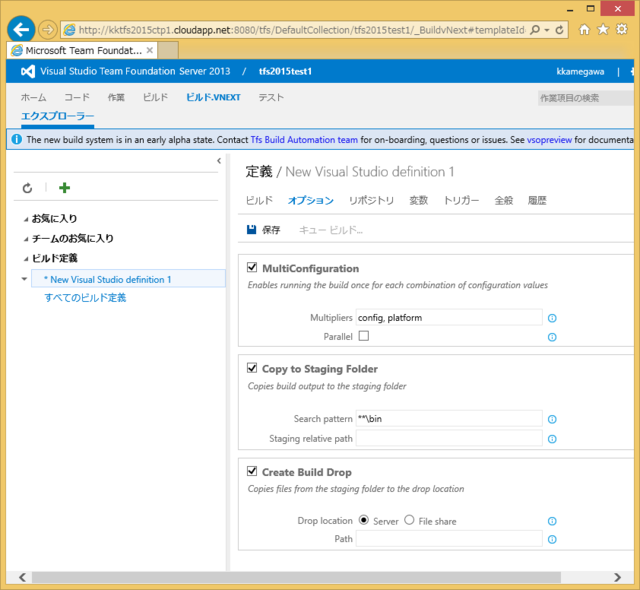640x590 pixels.
Task: Switch to the ビルド definition tab
Action: (x=259, y=200)
